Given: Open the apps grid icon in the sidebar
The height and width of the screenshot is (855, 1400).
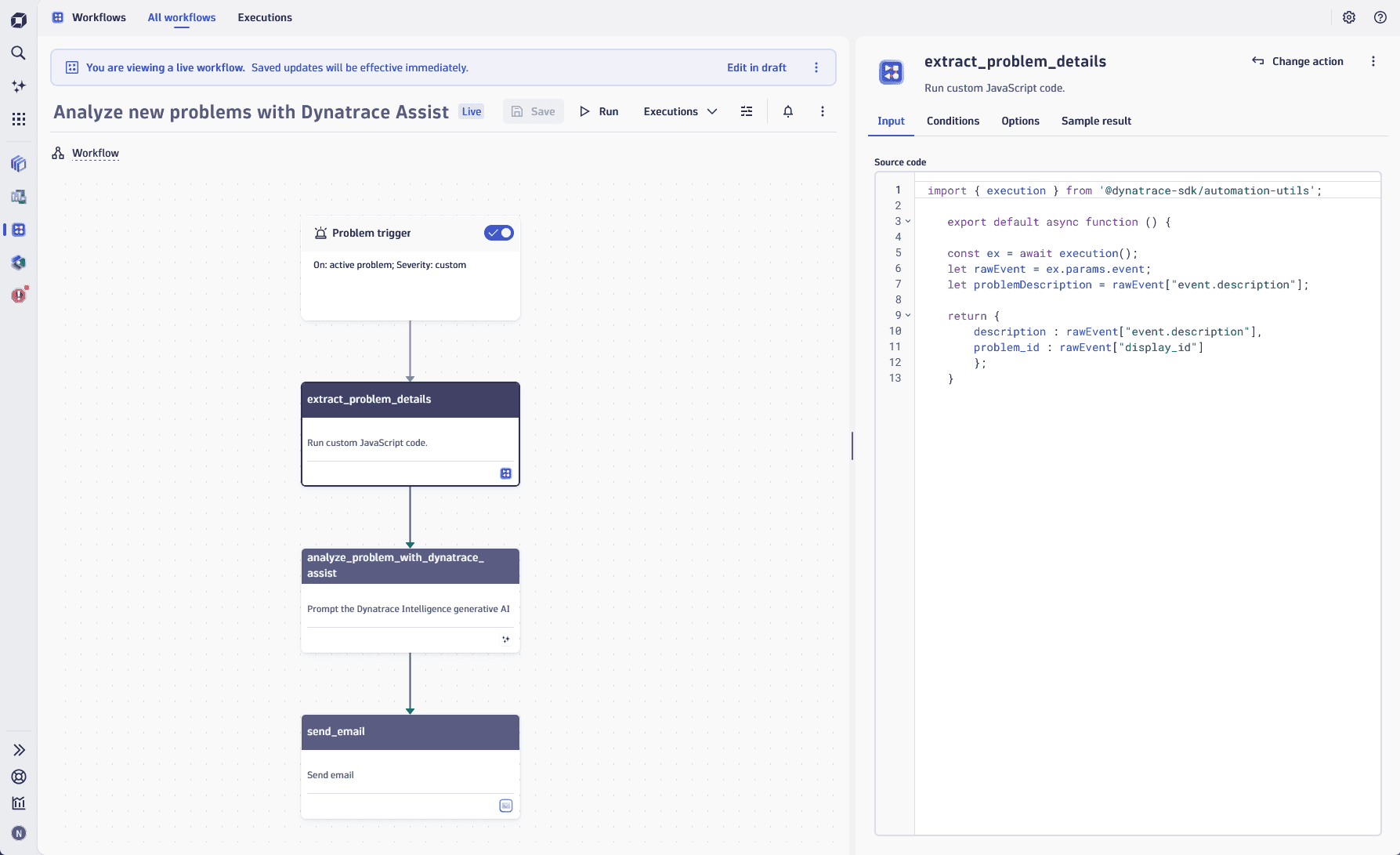Looking at the screenshot, I should pyautogui.click(x=18, y=118).
